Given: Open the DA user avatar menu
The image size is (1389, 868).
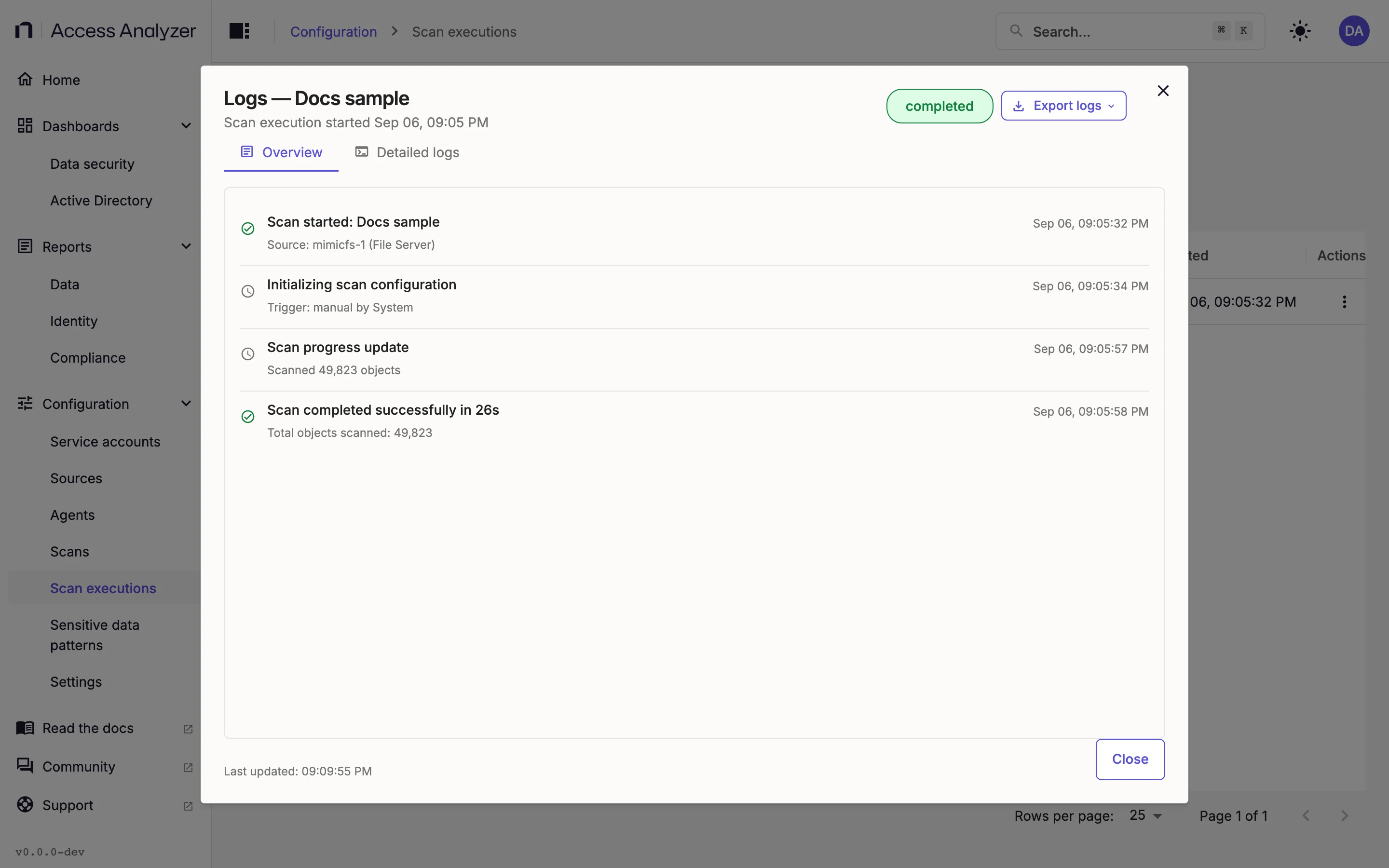Looking at the screenshot, I should pos(1353,31).
